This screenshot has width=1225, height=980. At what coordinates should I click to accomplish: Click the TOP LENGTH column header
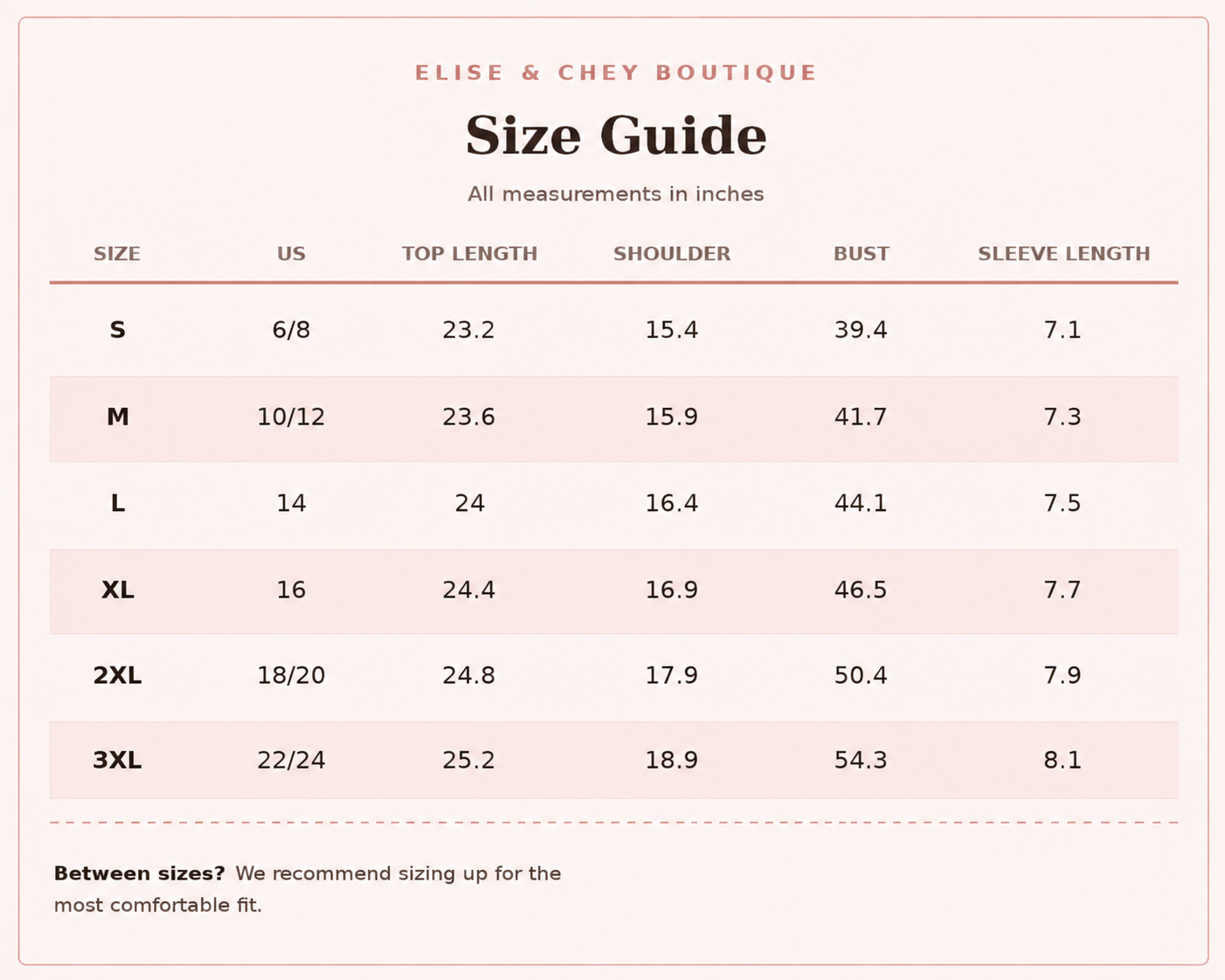pos(469,254)
